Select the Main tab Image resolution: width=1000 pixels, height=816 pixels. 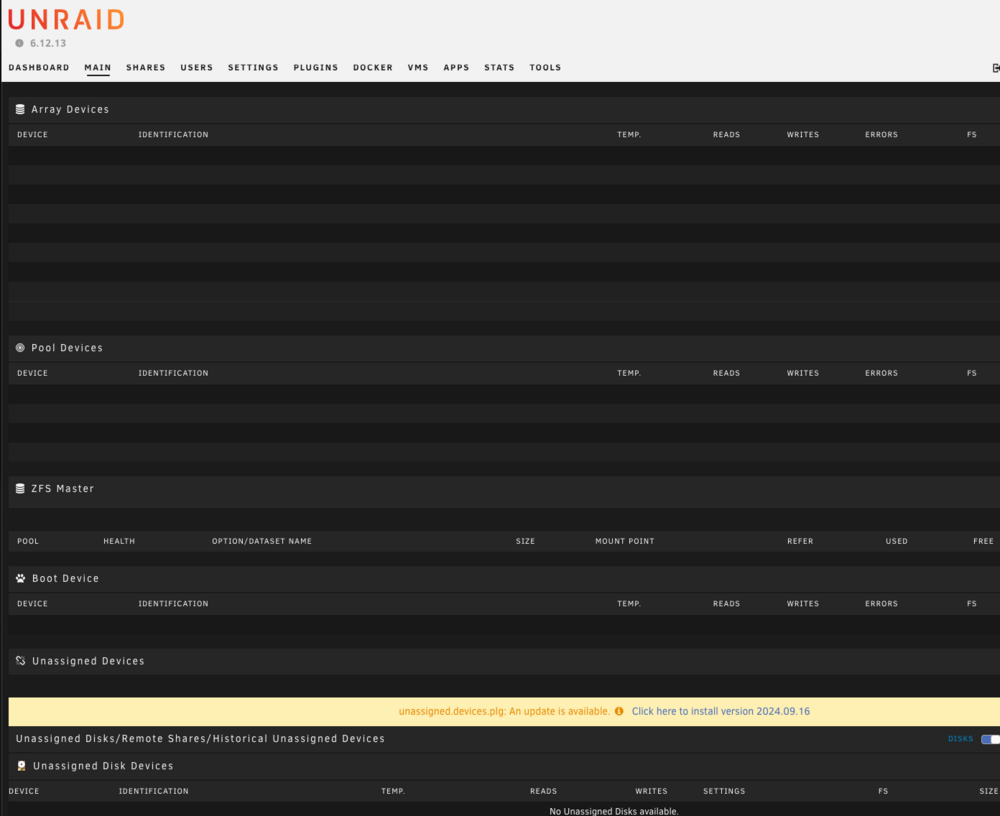pyautogui.click(x=98, y=68)
